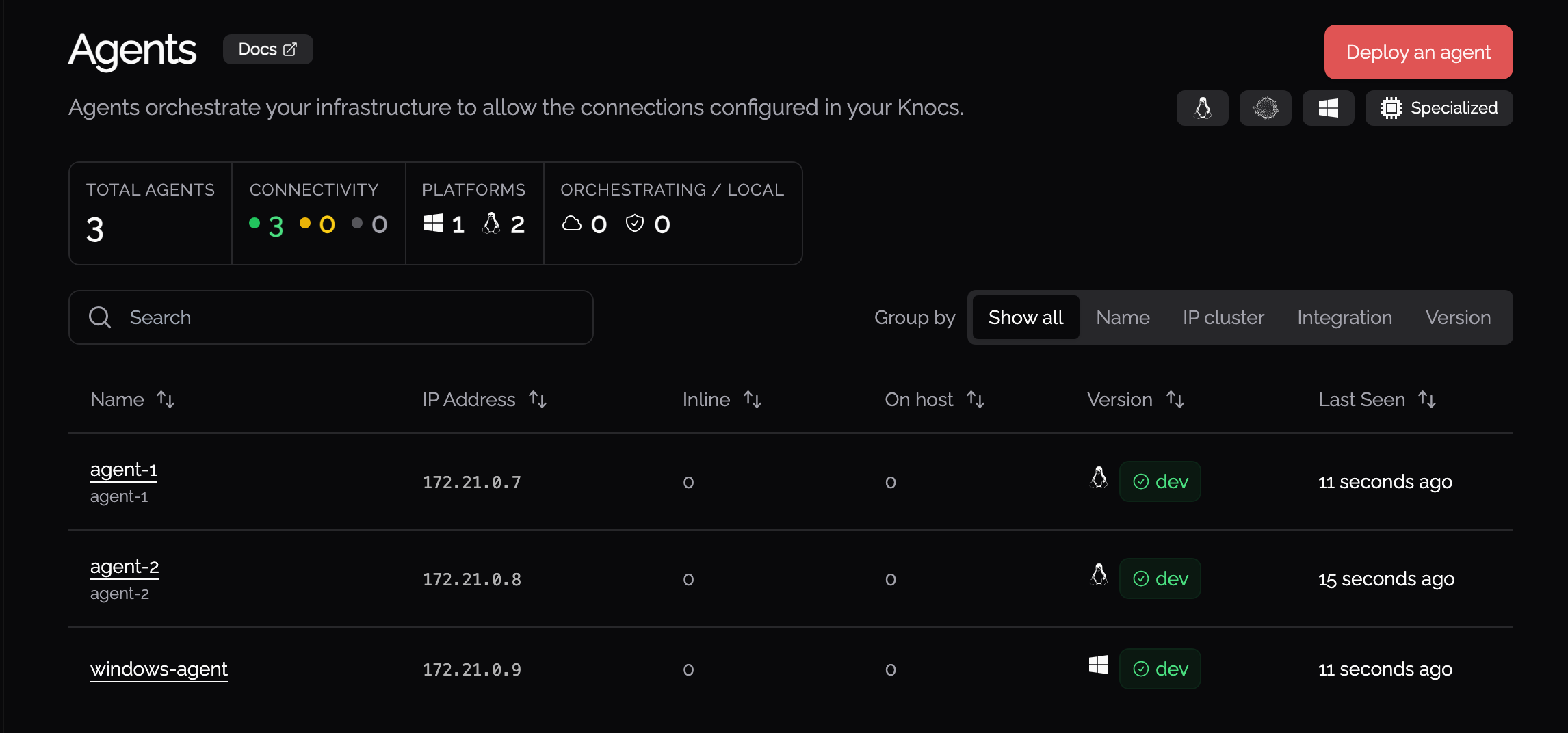Group agents by Integration
Viewport: 1568px width, 733px height.
tap(1344, 317)
